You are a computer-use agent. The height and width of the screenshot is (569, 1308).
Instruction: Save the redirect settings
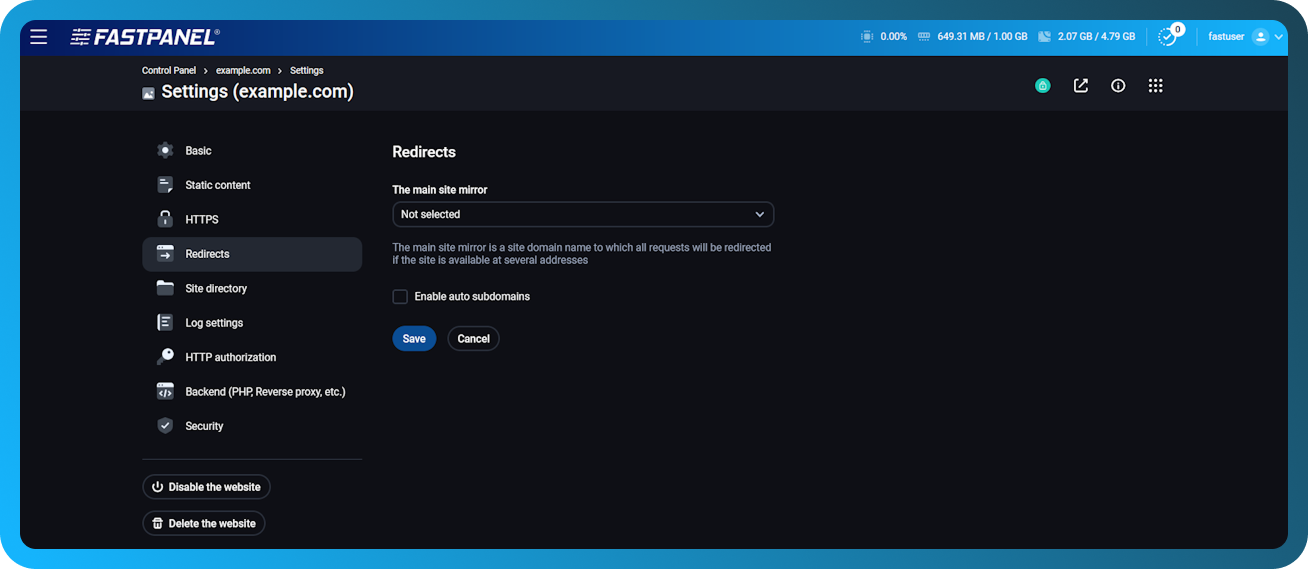point(414,339)
